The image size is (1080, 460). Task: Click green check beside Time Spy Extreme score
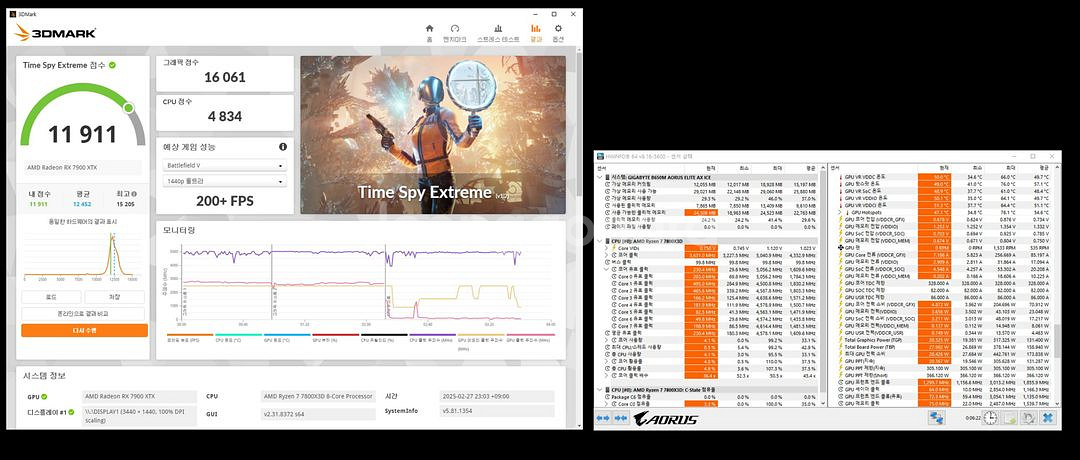click(x=112, y=65)
